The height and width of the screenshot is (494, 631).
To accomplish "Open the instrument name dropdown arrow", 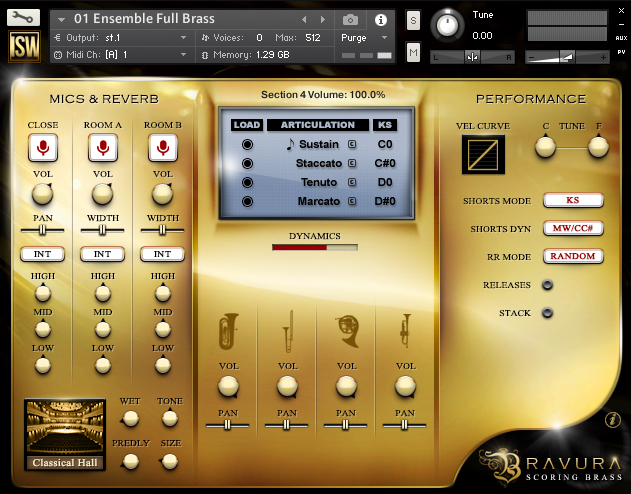I will (x=62, y=19).
